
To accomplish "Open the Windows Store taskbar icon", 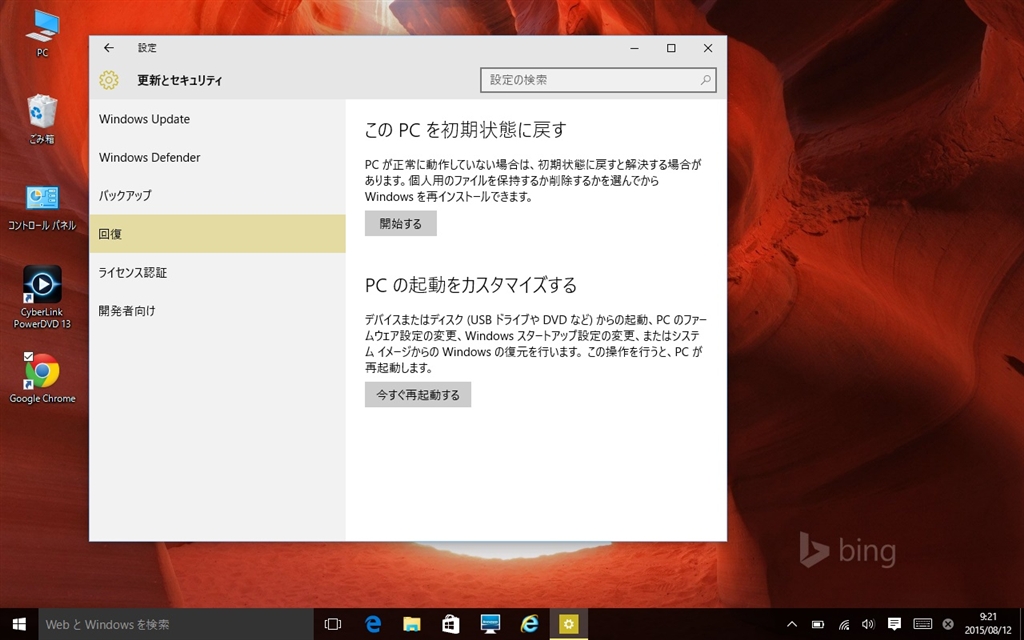I will 451,624.
